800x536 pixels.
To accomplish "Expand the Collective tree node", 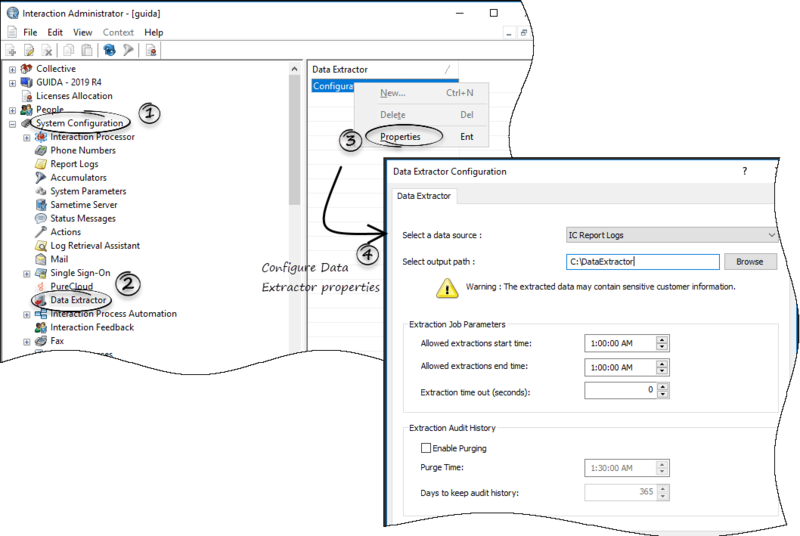I will 12,69.
